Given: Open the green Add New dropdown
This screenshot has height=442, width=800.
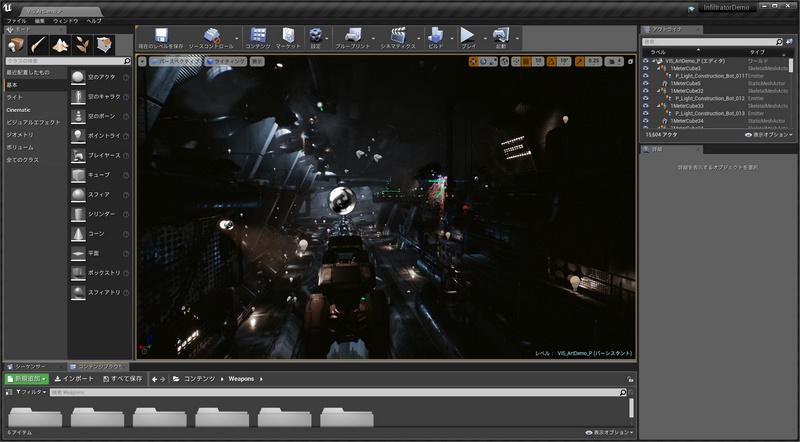Looking at the screenshot, I should [x=26, y=379].
